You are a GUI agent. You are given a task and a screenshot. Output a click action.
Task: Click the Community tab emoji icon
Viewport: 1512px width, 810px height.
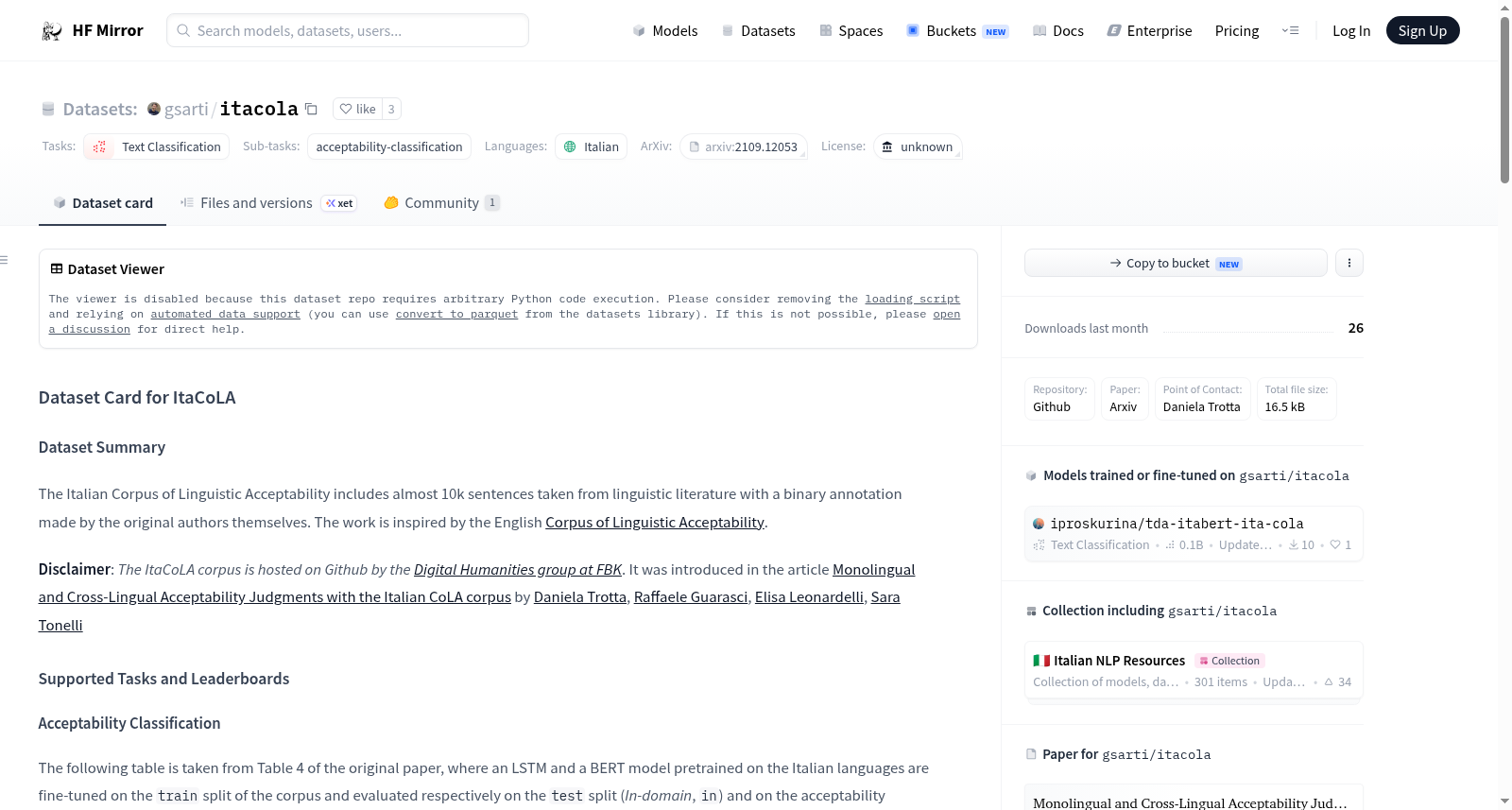391,202
